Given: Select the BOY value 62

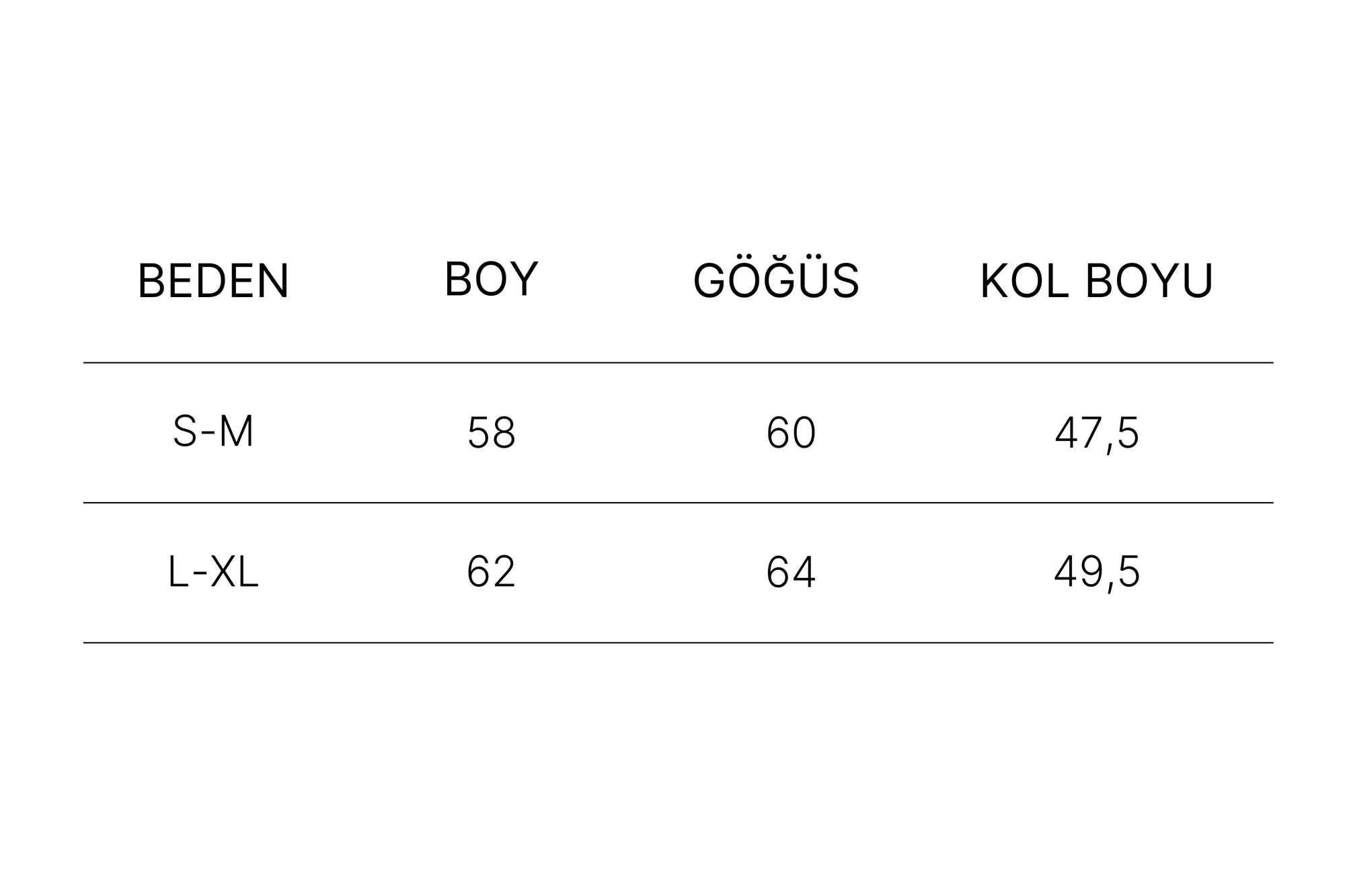Looking at the screenshot, I should pyautogui.click(x=491, y=573).
